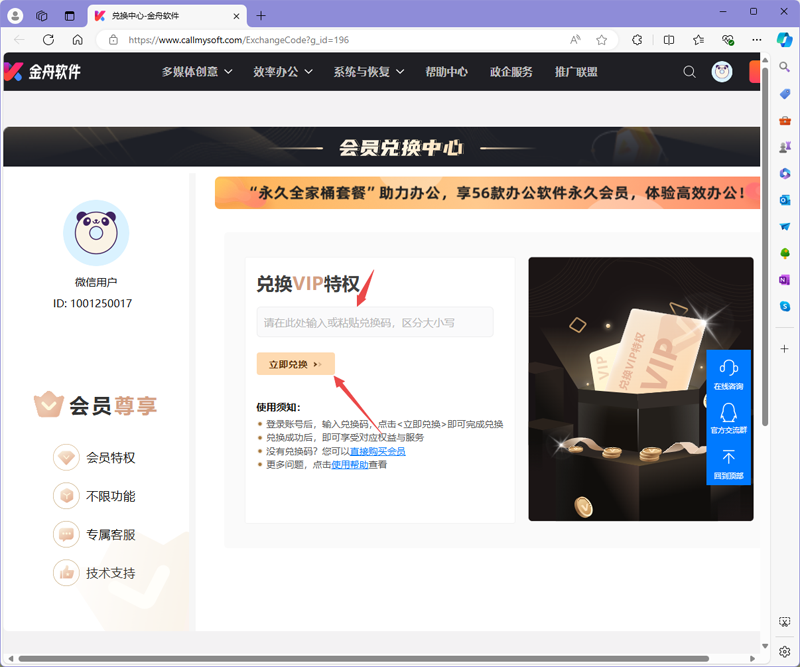Image resolution: width=800 pixels, height=667 pixels.
Task: Select the 政企服务 menu item
Action: coord(511,71)
